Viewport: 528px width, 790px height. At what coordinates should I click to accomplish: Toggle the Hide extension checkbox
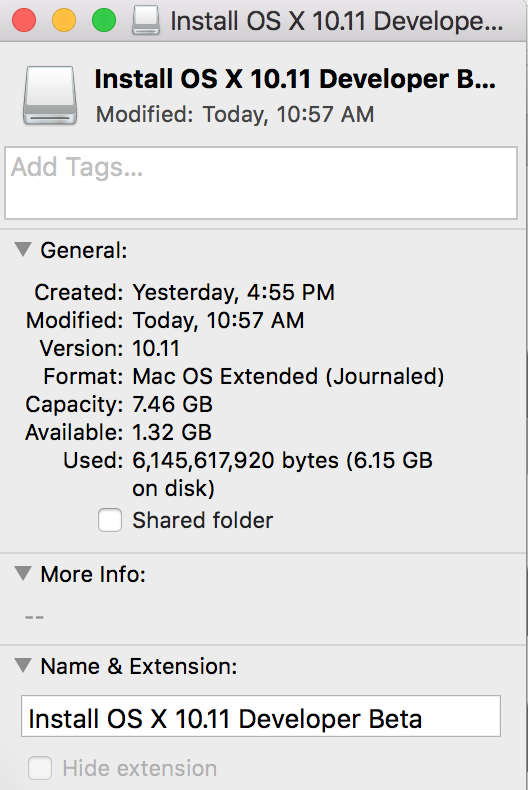click(x=40, y=768)
